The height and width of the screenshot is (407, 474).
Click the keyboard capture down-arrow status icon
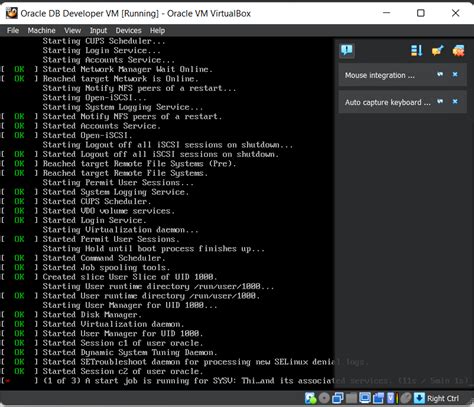pos(419,398)
